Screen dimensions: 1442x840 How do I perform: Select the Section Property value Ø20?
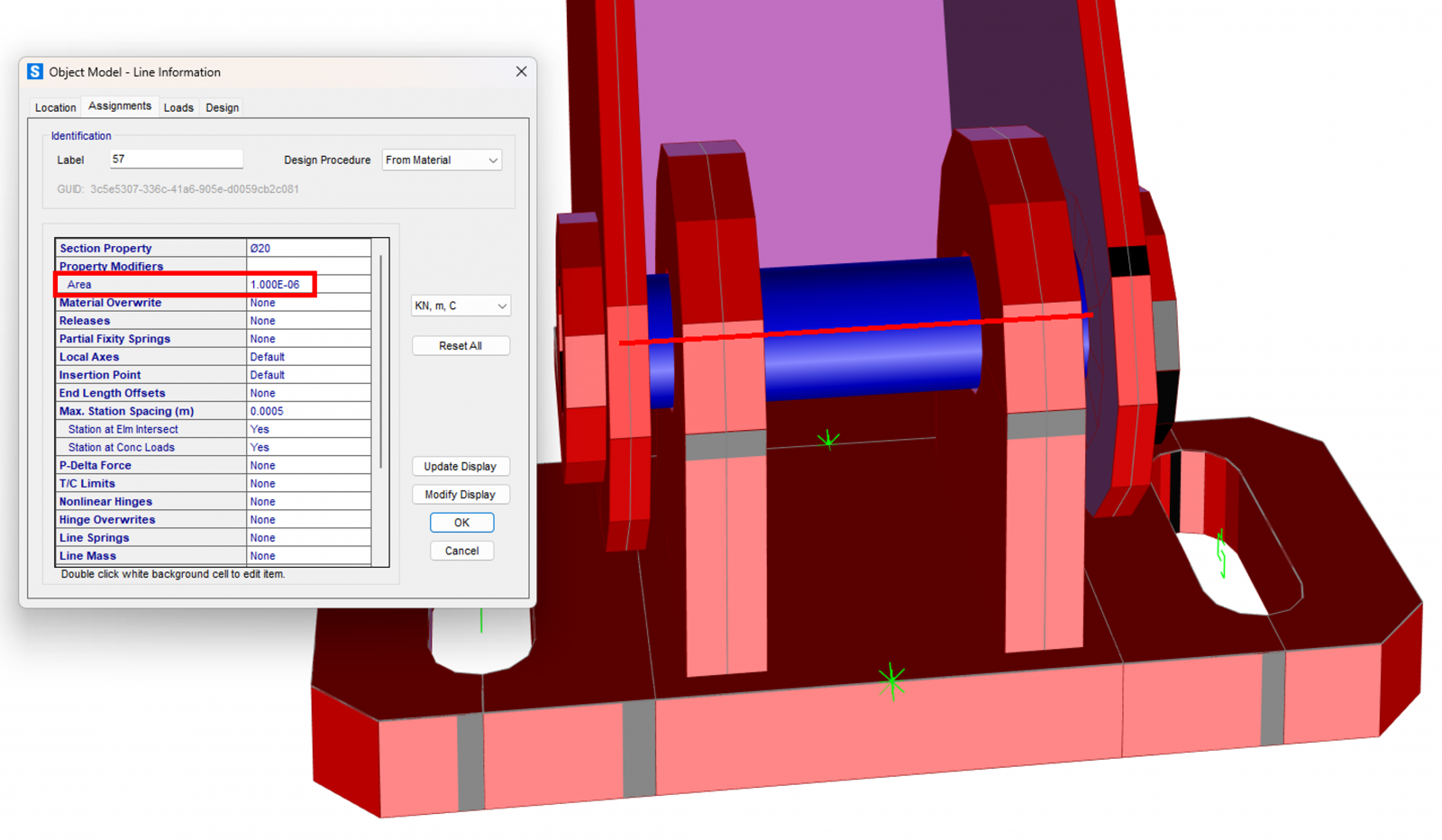pos(308,248)
